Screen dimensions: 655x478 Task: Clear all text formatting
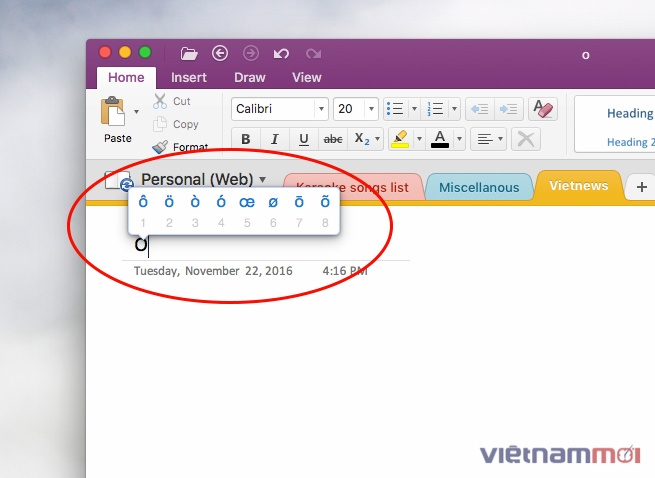pos(543,109)
